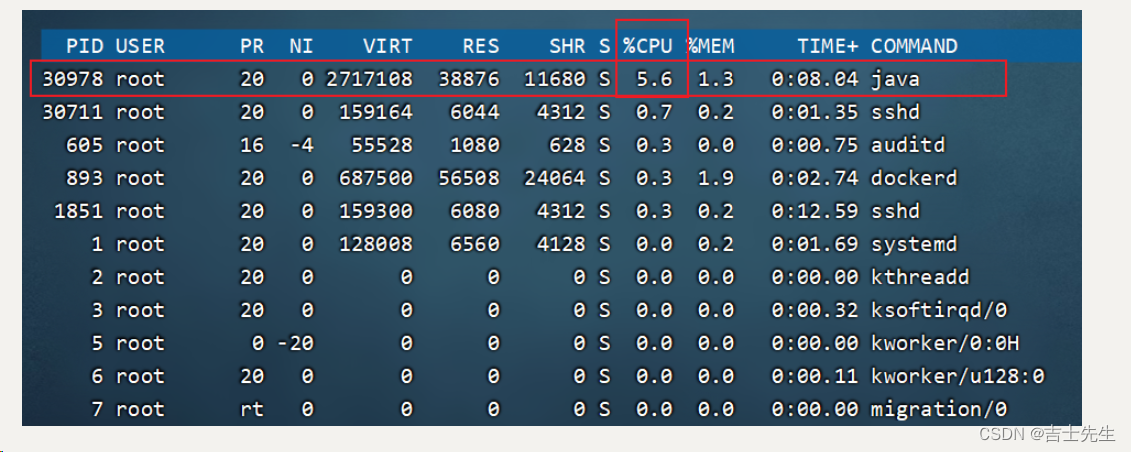Click the VIRT value 687500
The height and width of the screenshot is (452, 1131).
pos(376,178)
